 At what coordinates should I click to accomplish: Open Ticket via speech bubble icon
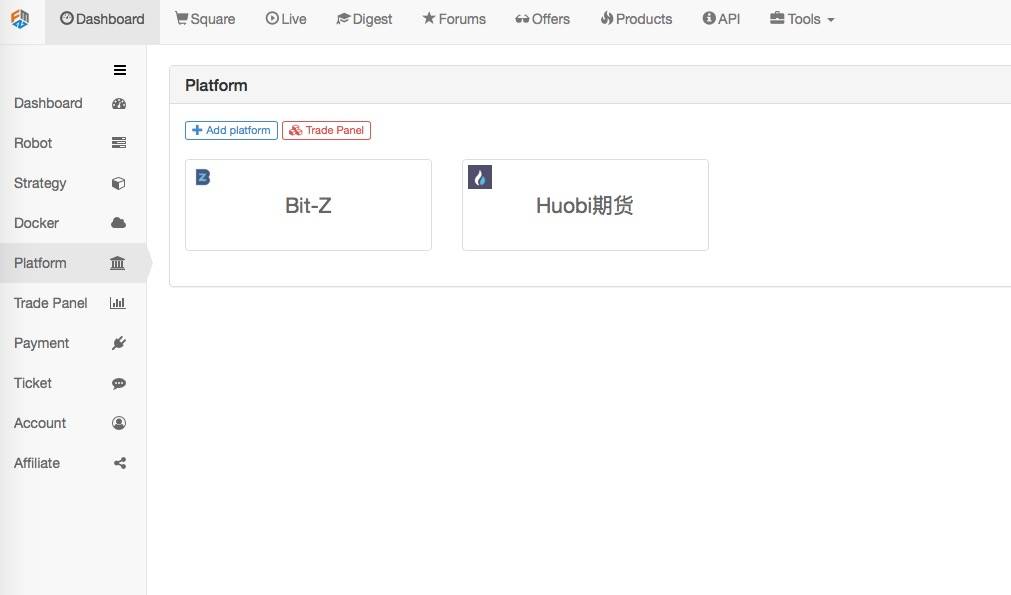pyautogui.click(x=119, y=384)
